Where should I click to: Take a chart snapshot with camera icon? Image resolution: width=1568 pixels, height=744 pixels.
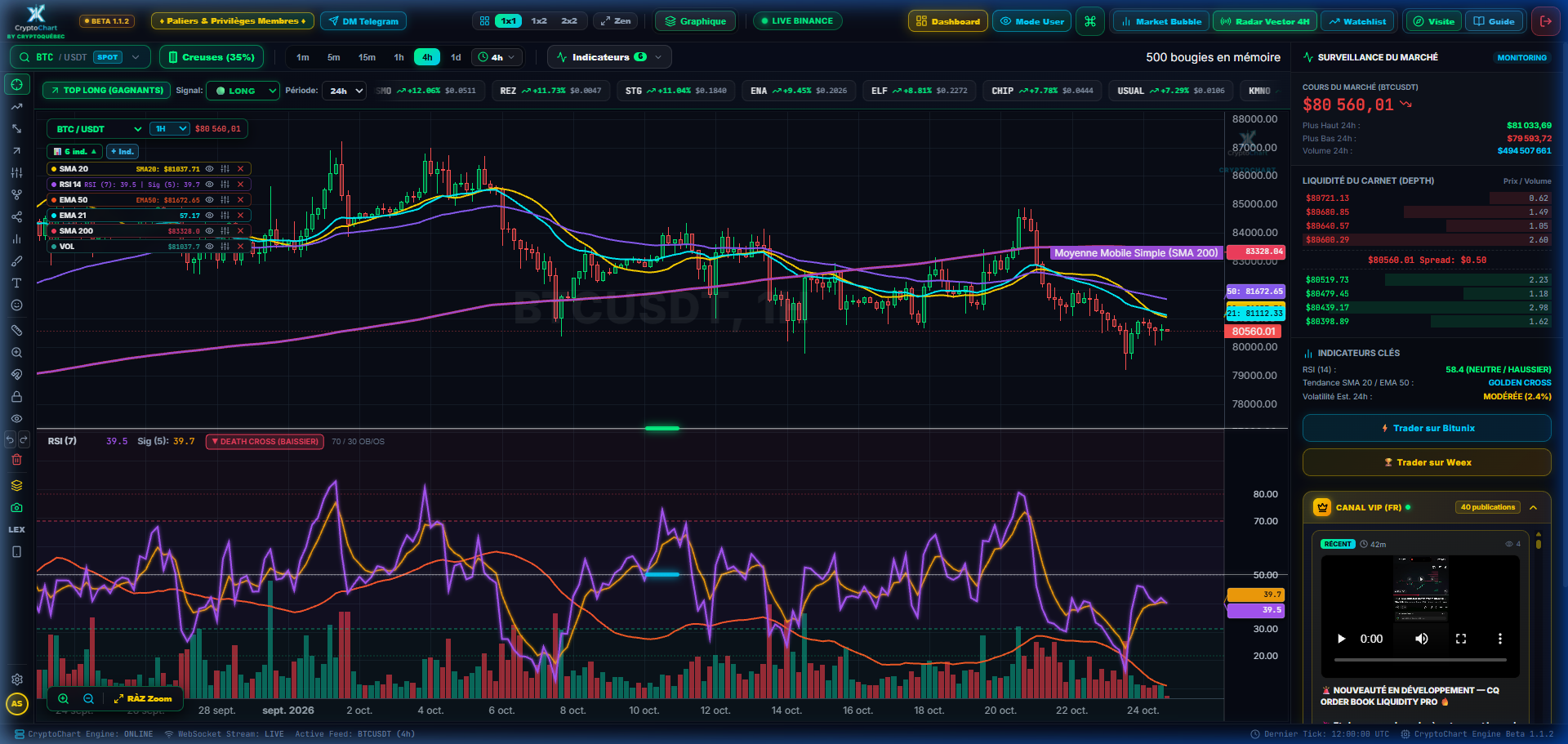pyautogui.click(x=16, y=508)
